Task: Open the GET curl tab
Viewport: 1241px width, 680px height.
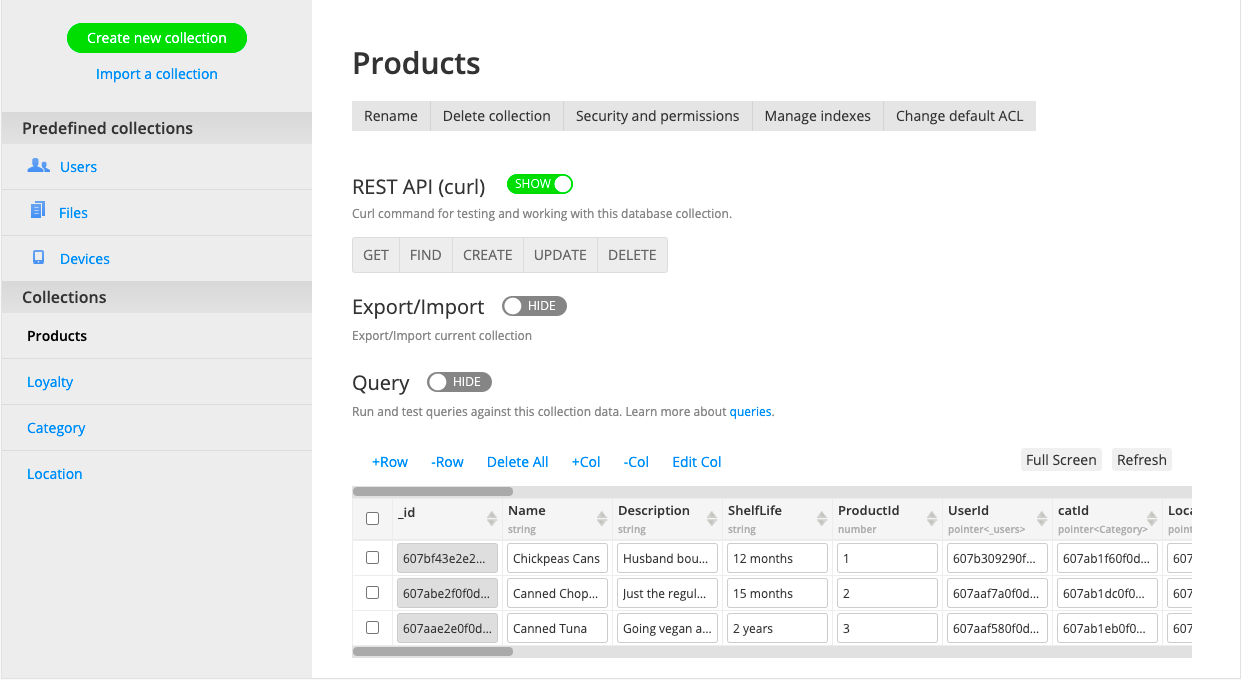Action: tap(376, 255)
